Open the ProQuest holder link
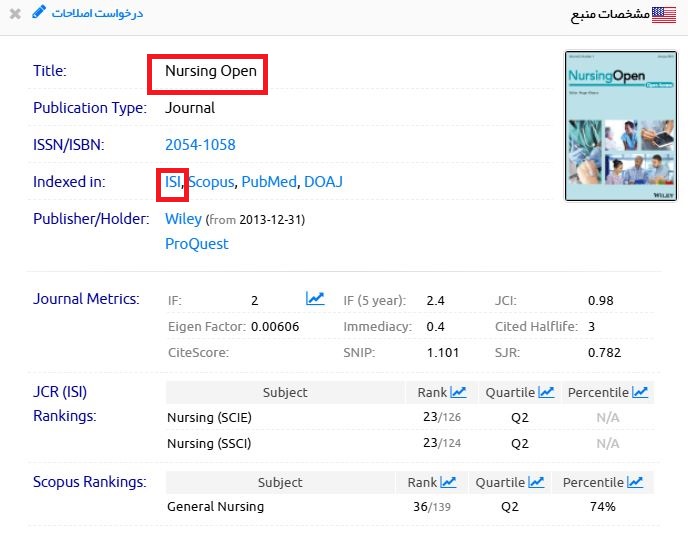The height and width of the screenshot is (539, 688). pos(197,243)
